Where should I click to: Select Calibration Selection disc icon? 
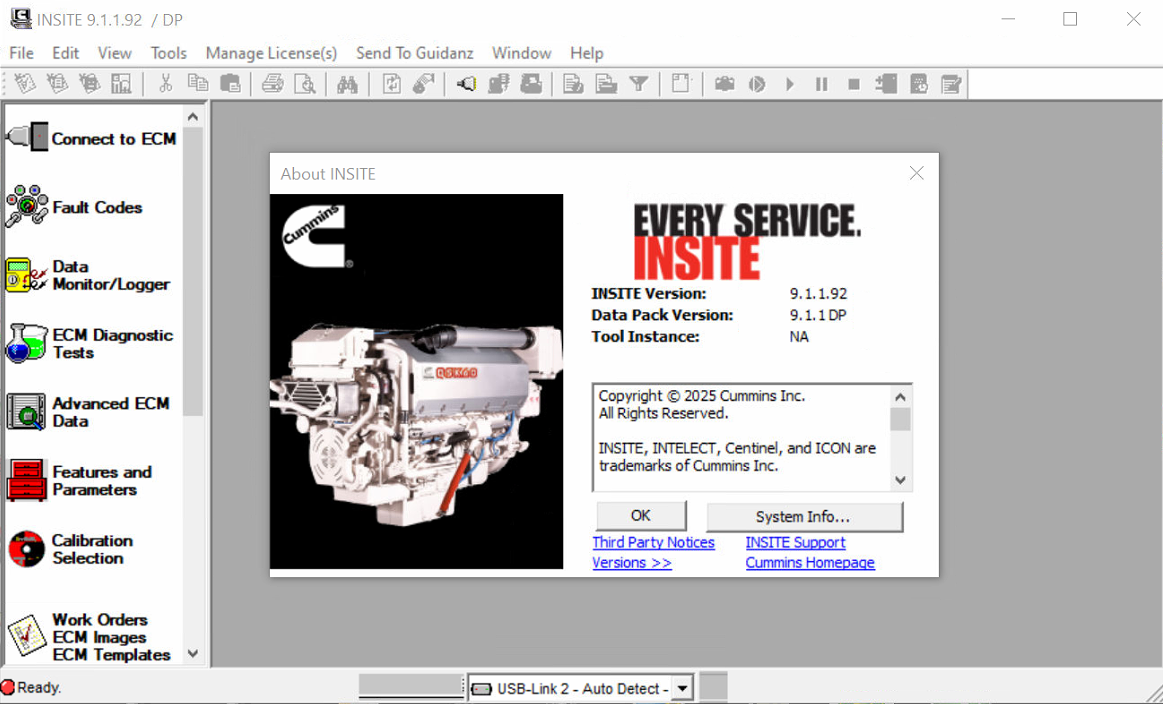click(27, 549)
